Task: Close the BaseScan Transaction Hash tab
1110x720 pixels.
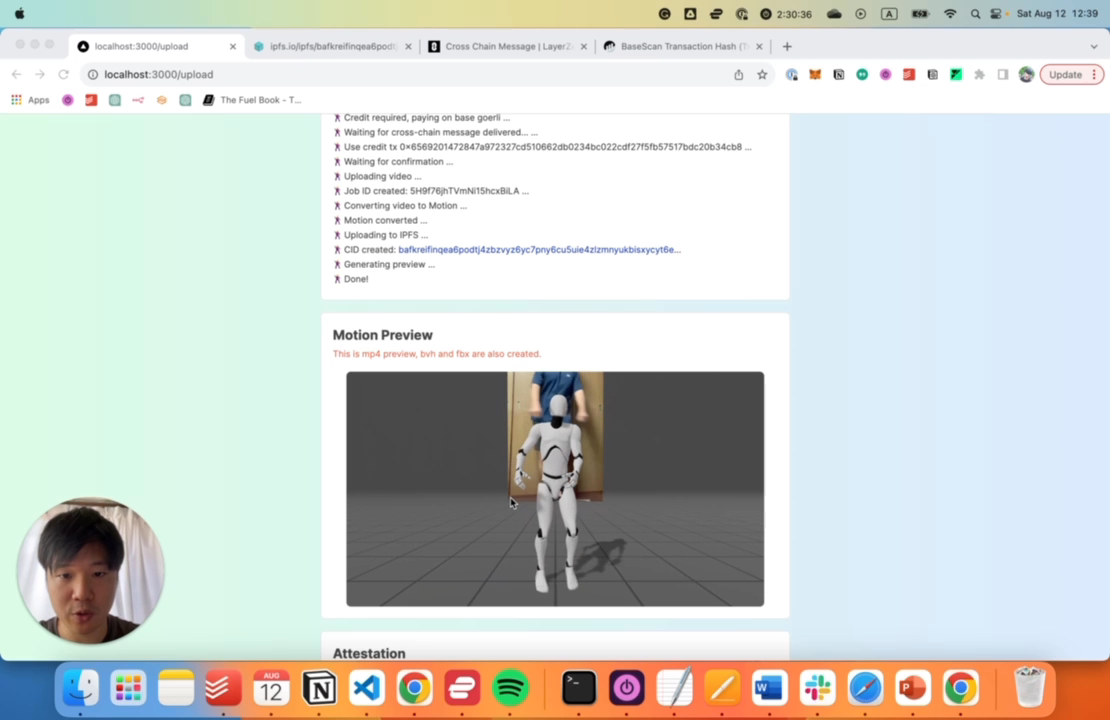Action: click(x=759, y=47)
